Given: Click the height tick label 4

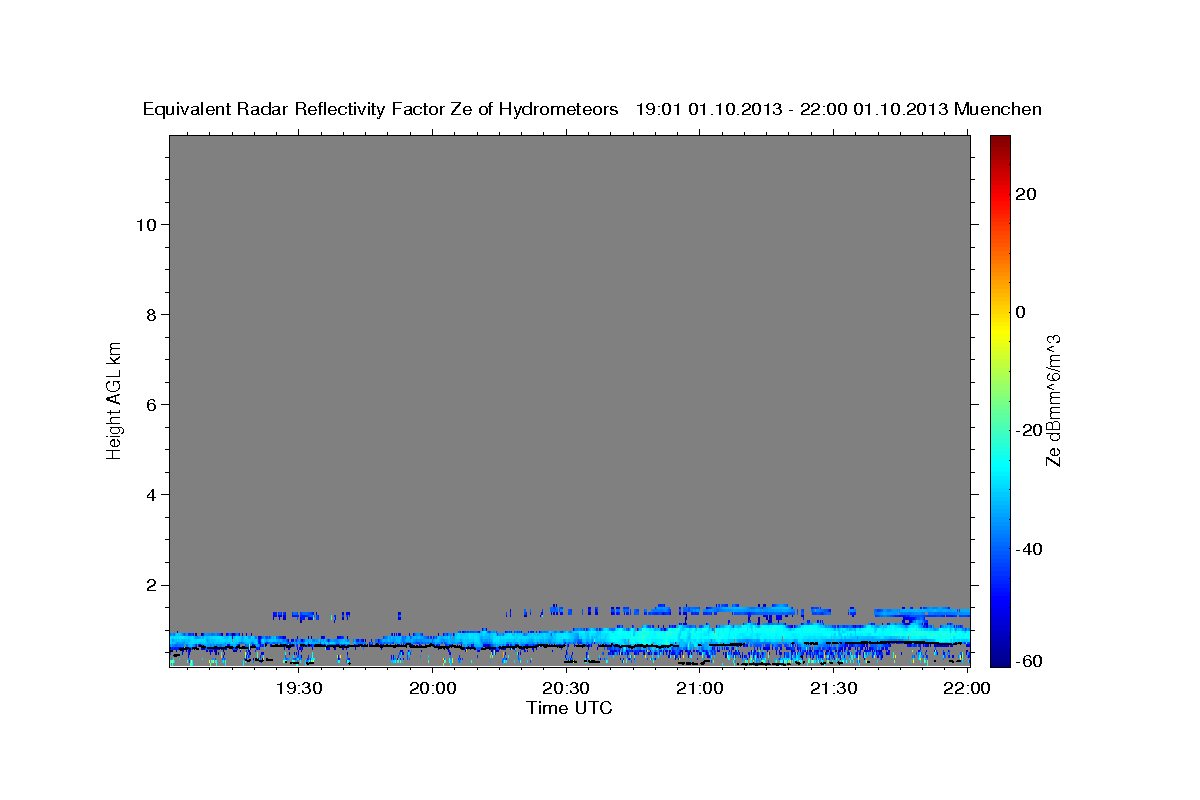Looking at the screenshot, I should (x=151, y=495).
